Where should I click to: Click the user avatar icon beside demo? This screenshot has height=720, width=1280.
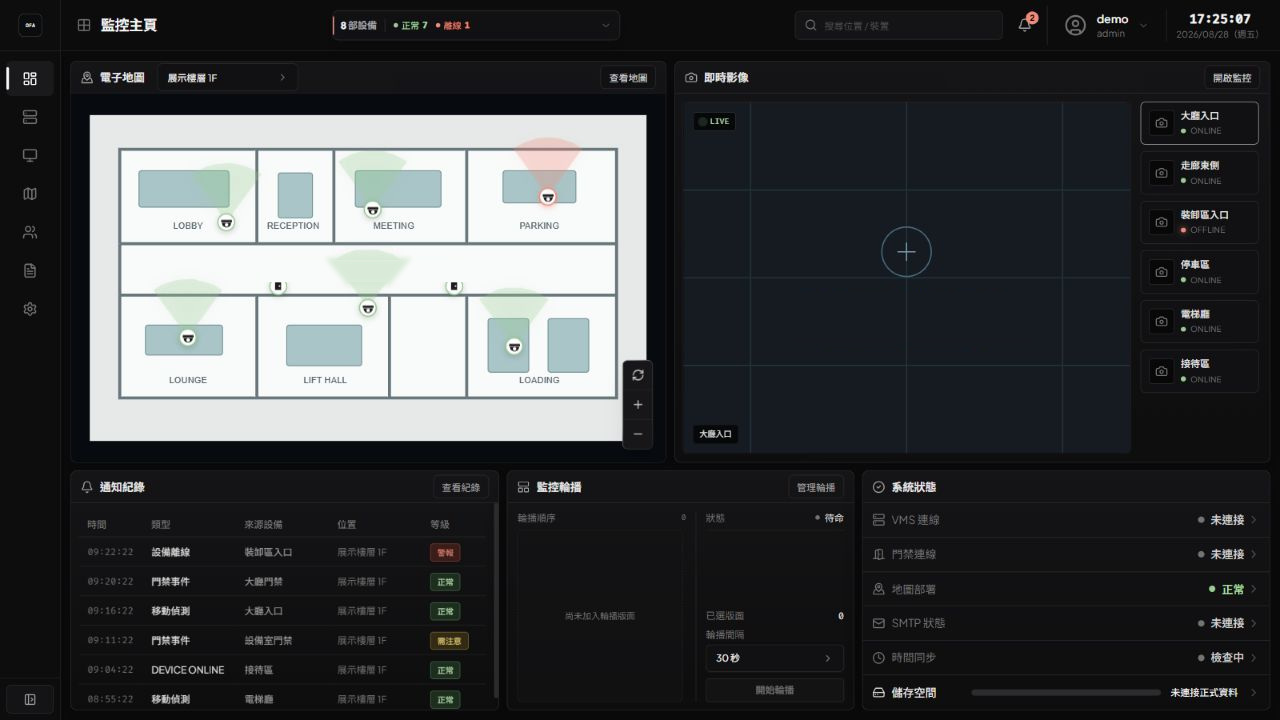click(1076, 26)
